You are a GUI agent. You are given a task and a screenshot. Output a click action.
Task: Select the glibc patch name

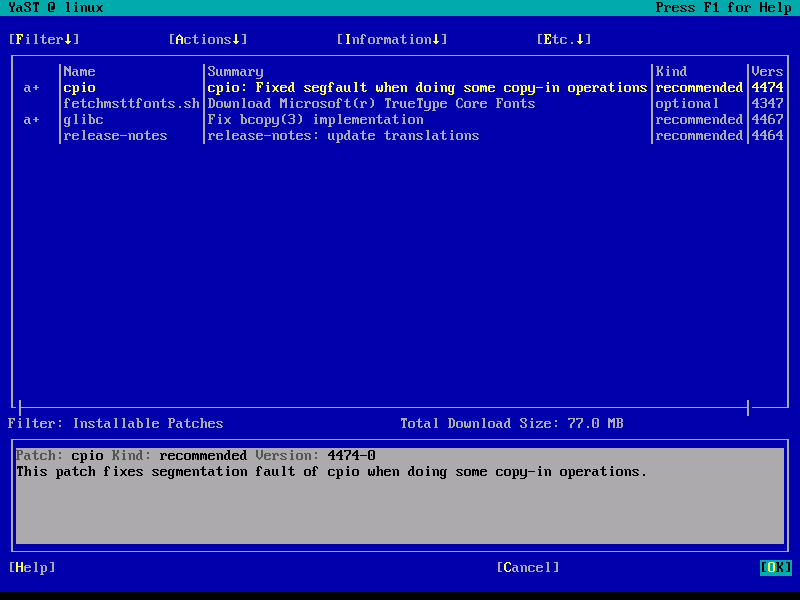pyautogui.click(x=83, y=120)
